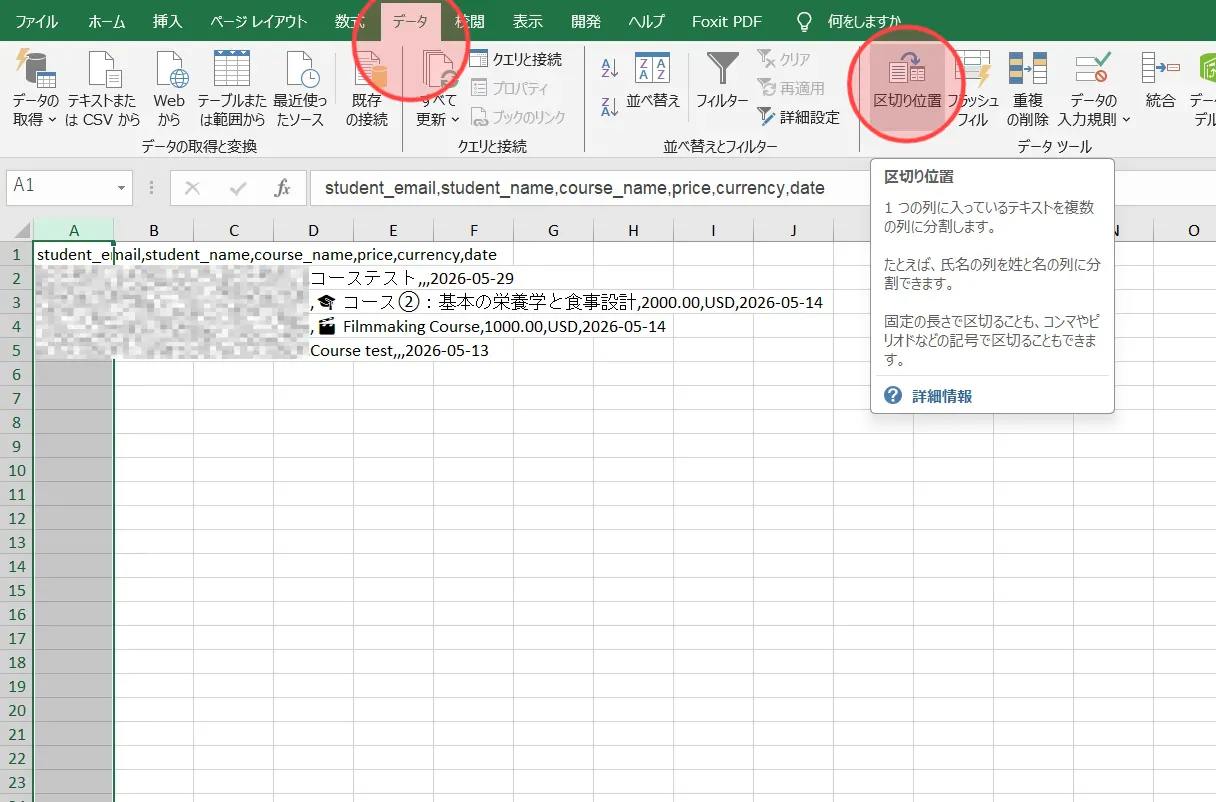
Task: Click the fx insert function button
Action: 283,187
